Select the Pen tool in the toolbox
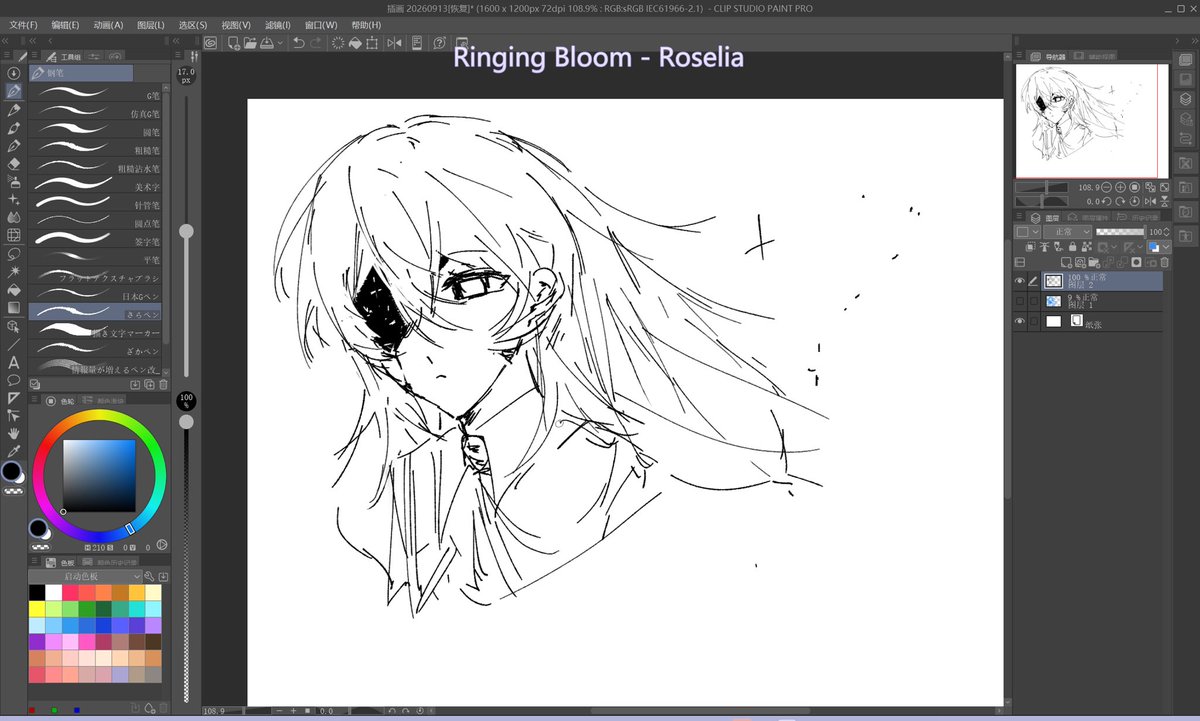Screen dimensions: 1200x721 point(14,91)
